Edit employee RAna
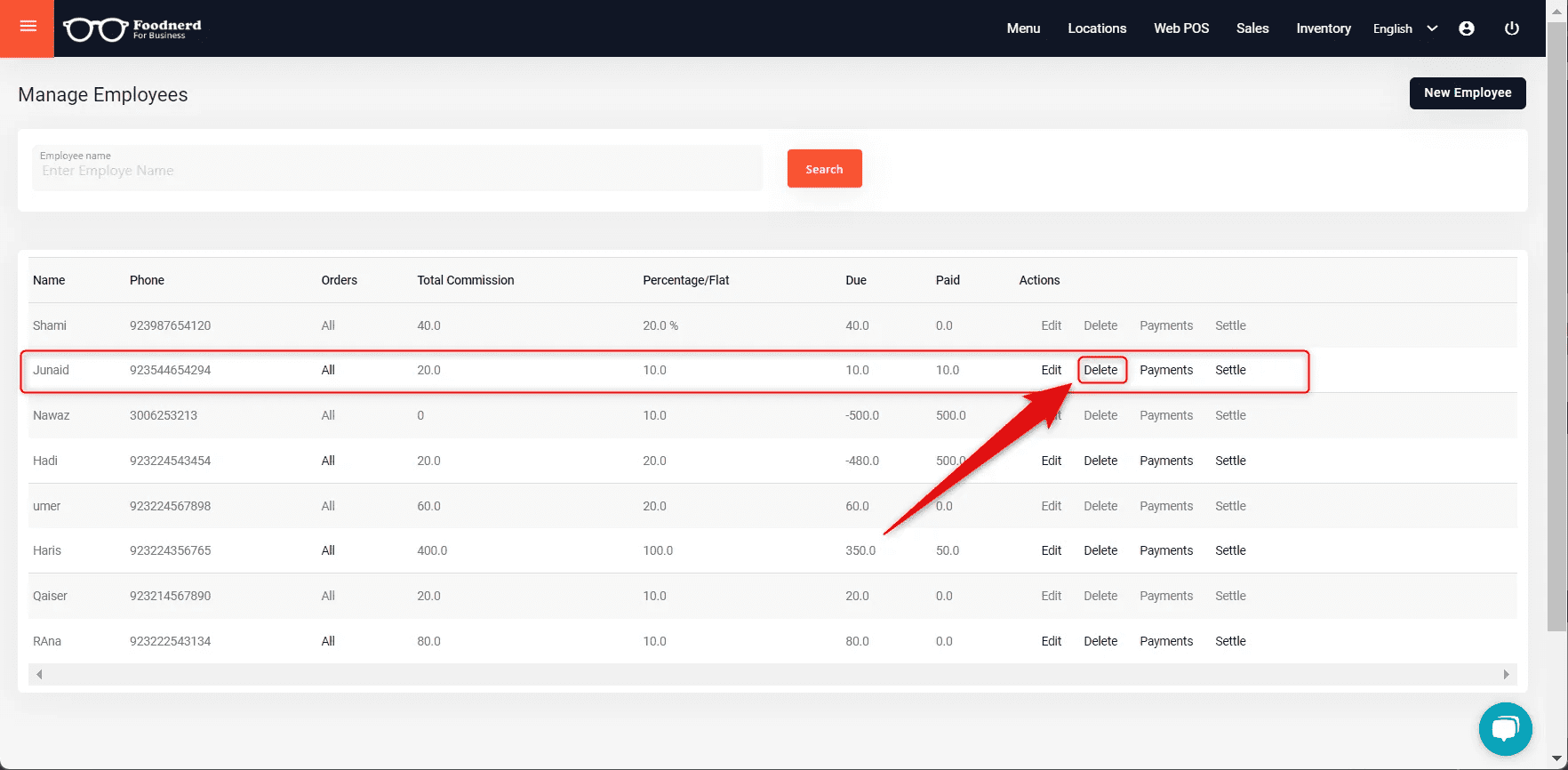This screenshot has width=1568, height=770. click(x=1052, y=641)
